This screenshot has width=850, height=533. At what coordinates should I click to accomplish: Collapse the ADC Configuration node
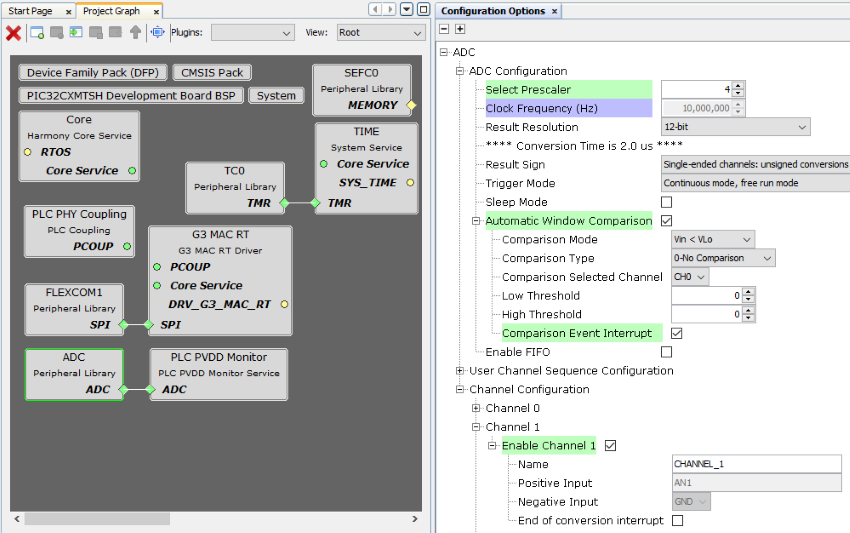click(460, 71)
